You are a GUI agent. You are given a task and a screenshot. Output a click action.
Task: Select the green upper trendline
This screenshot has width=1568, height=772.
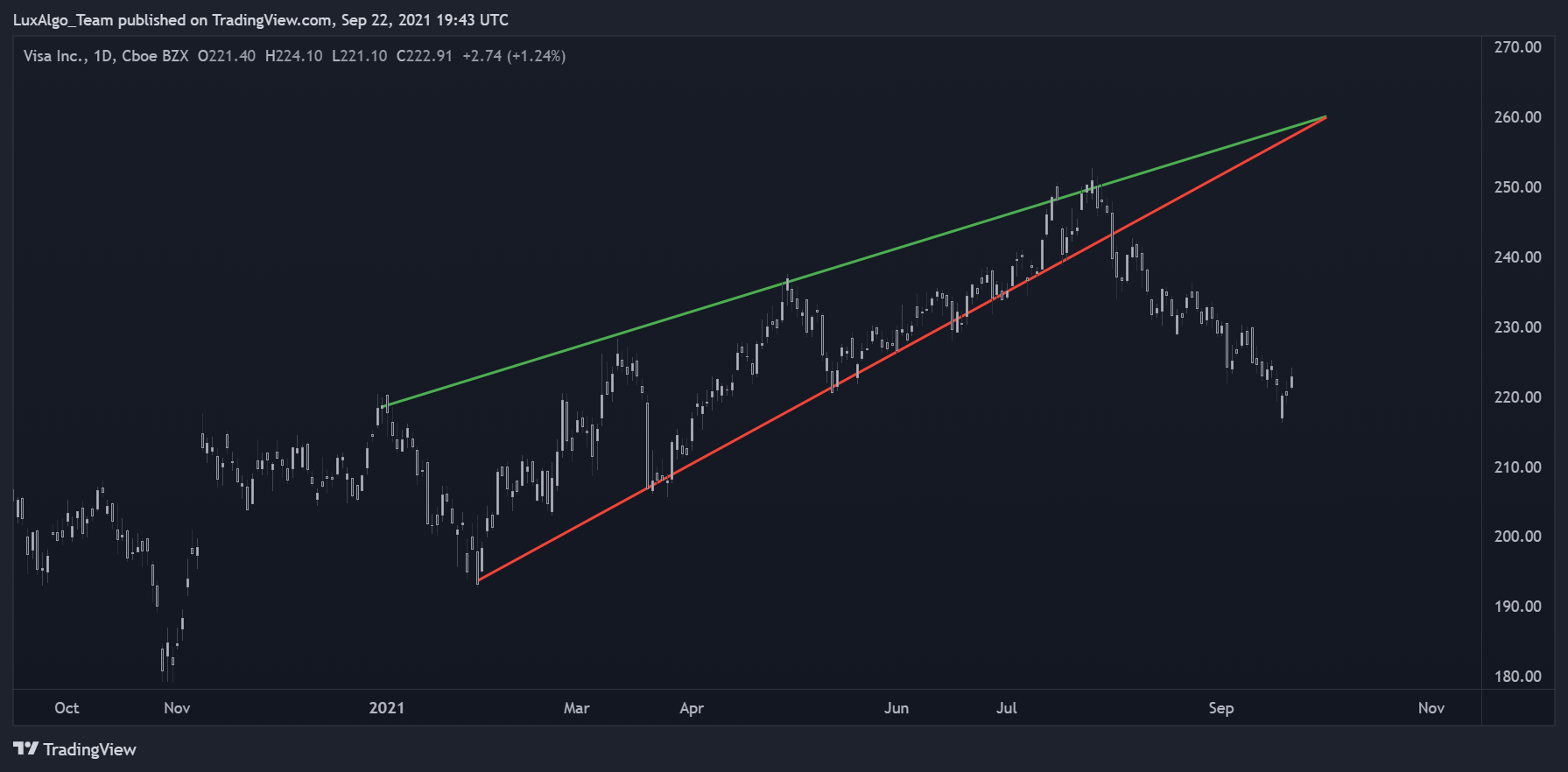[x=854, y=262]
